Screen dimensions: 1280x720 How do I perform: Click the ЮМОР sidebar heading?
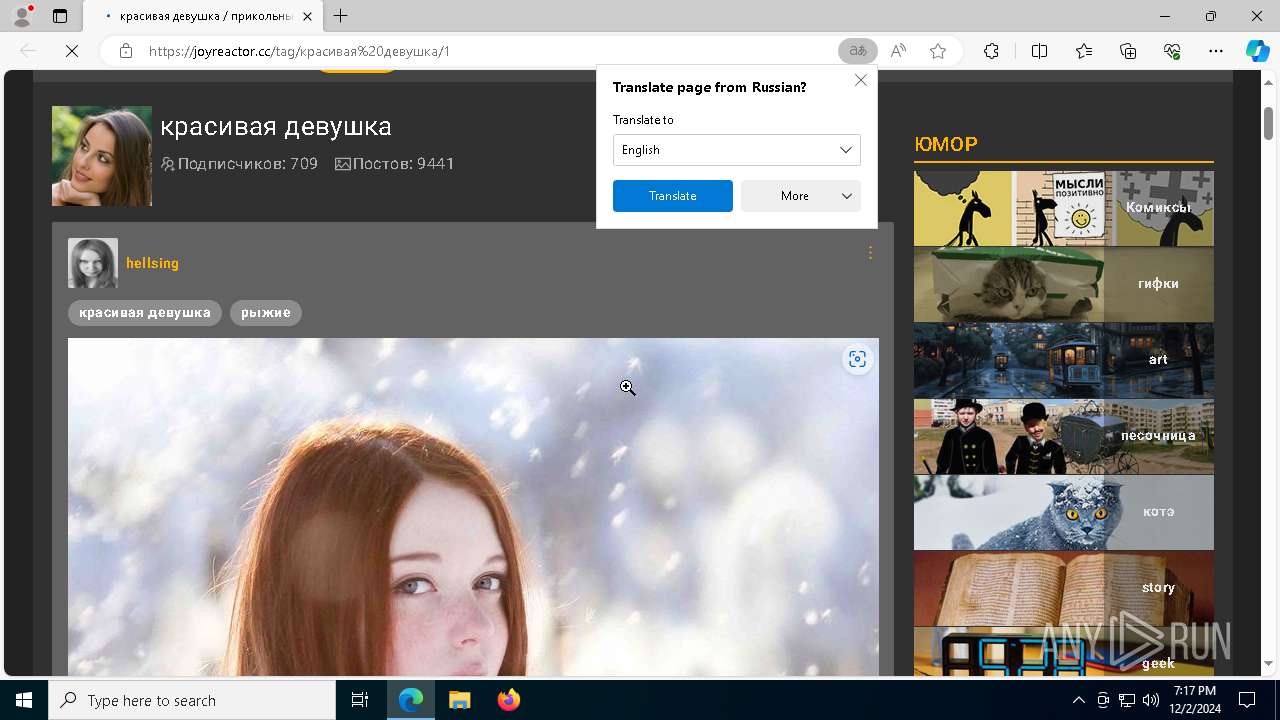(946, 144)
